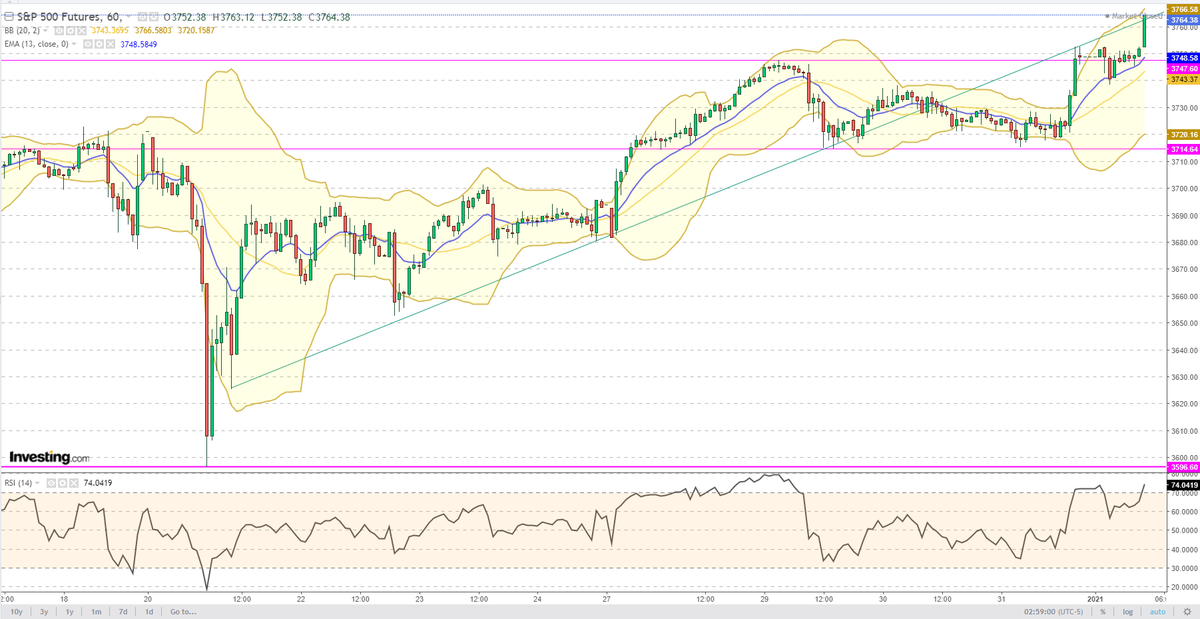
Task: Hide the BB indicator from the chart
Action: (58, 30)
